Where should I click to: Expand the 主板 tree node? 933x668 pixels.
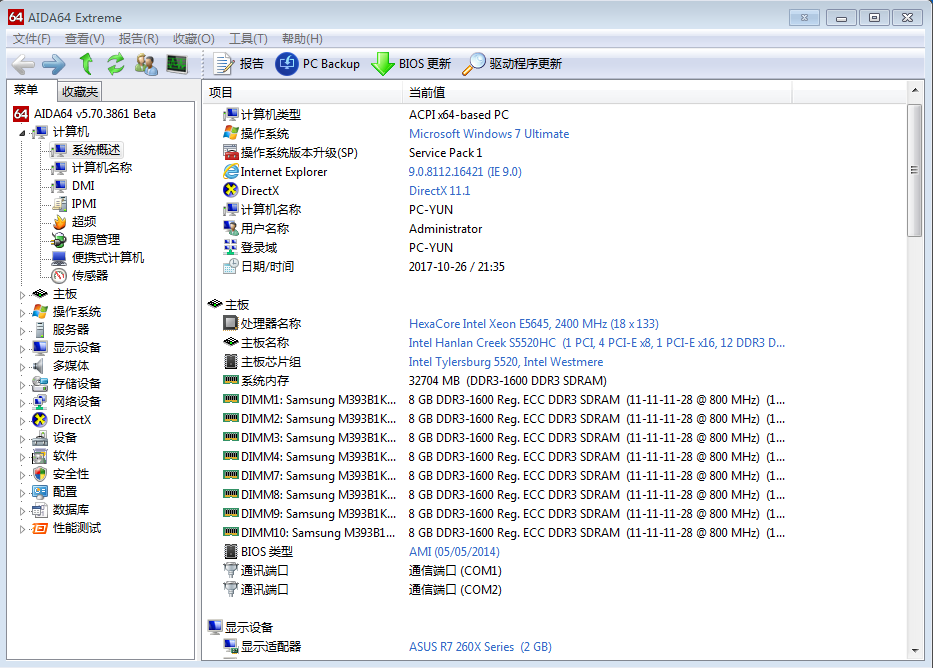(23, 294)
